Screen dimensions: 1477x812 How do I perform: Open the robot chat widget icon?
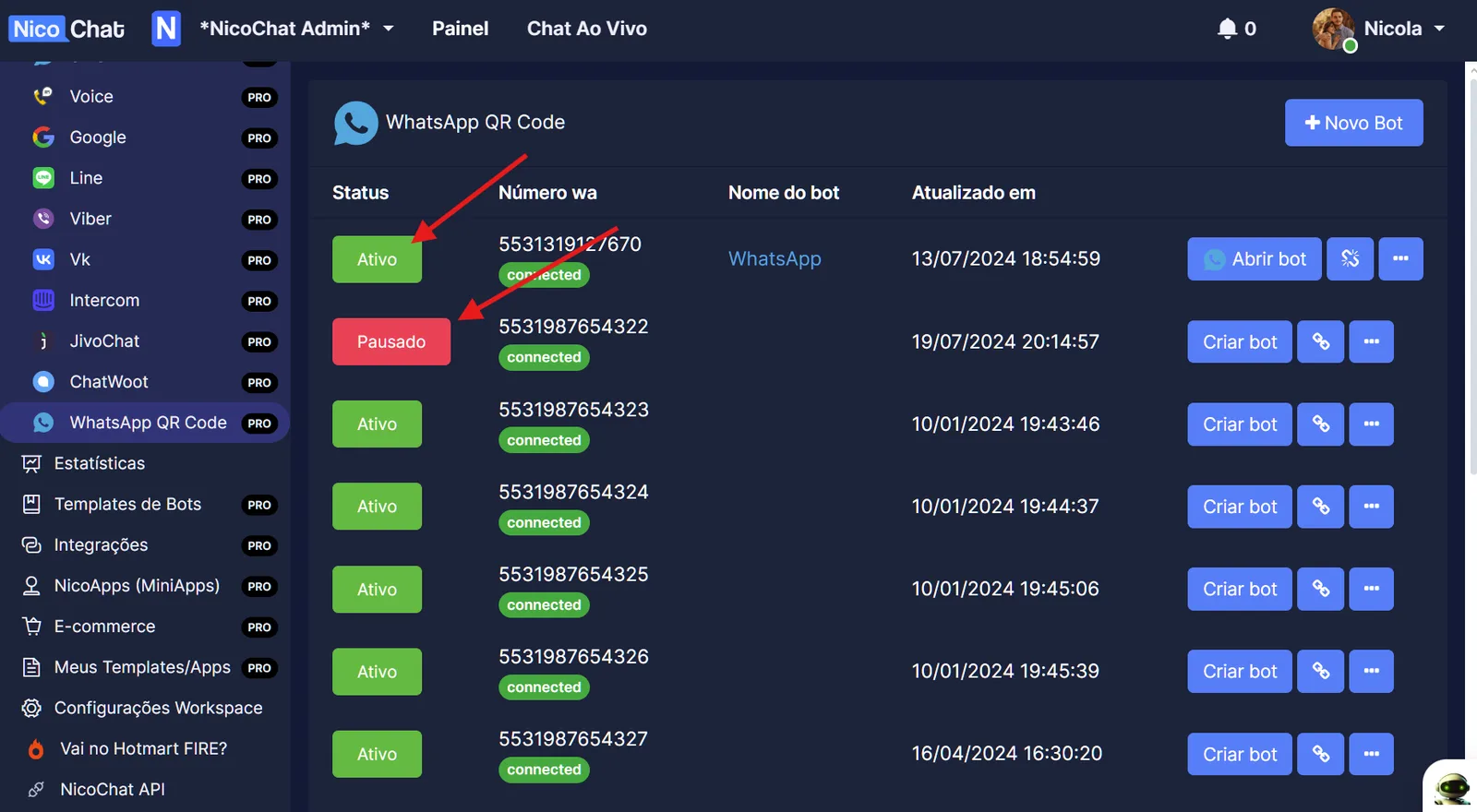(1452, 787)
